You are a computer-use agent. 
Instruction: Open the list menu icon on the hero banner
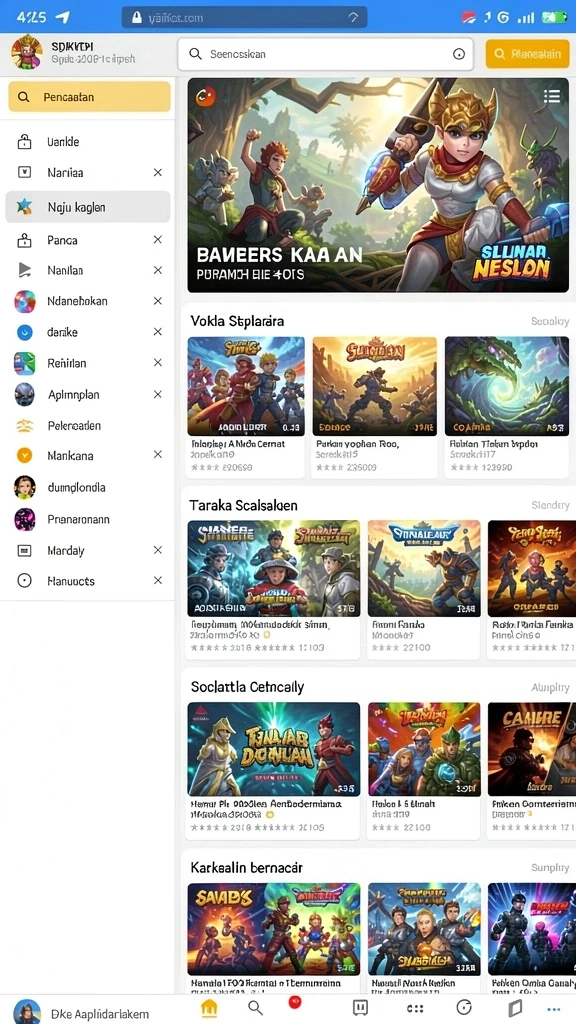[552, 97]
